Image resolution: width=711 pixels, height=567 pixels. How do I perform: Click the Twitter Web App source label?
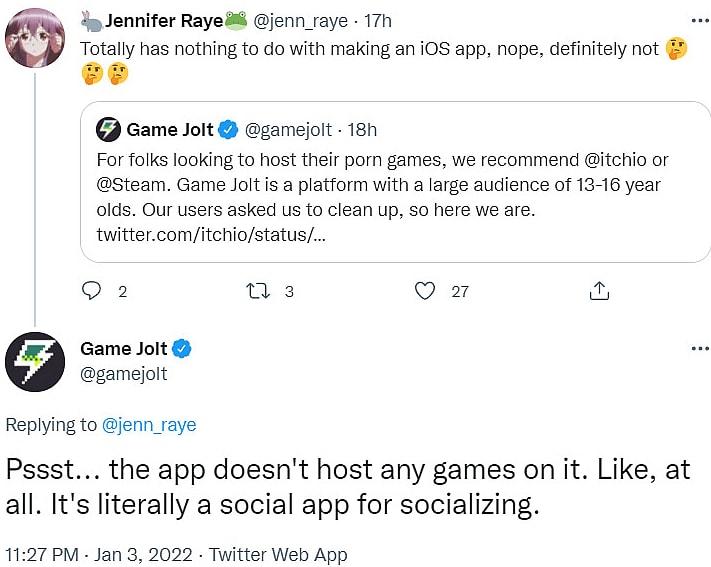click(x=277, y=553)
